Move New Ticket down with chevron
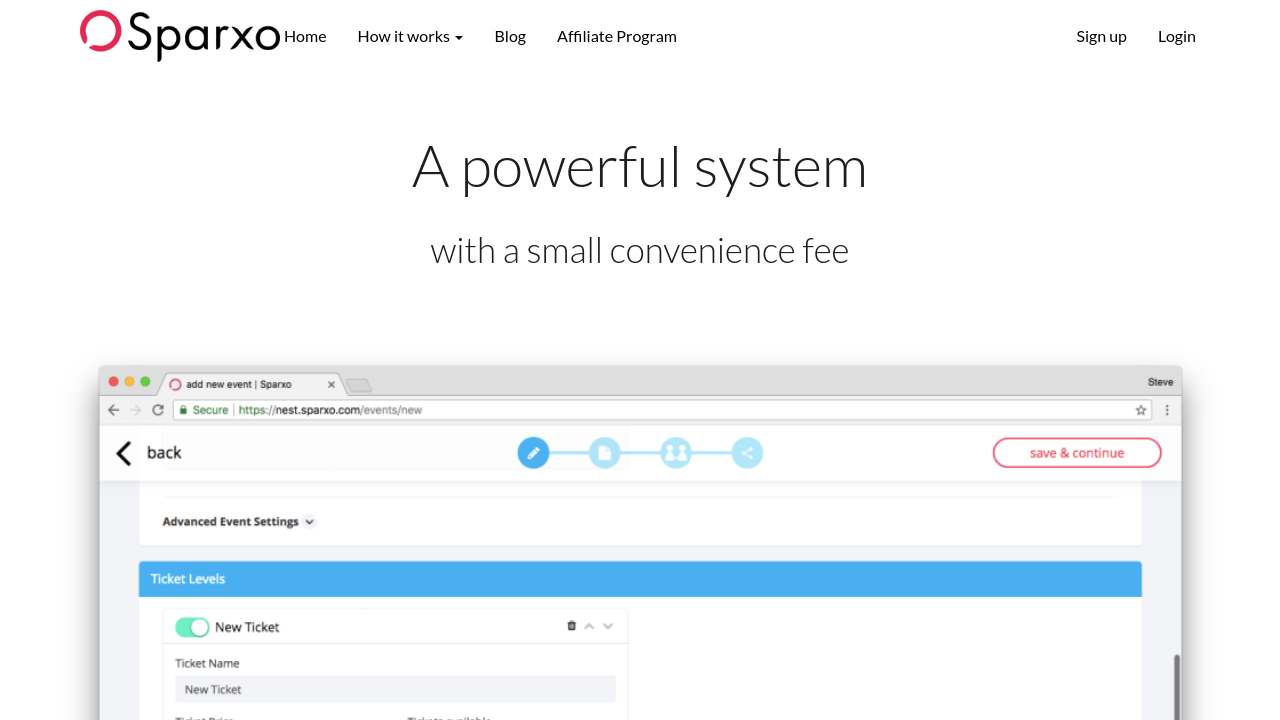Image resolution: width=1280 pixels, height=720 pixels. (608, 626)
